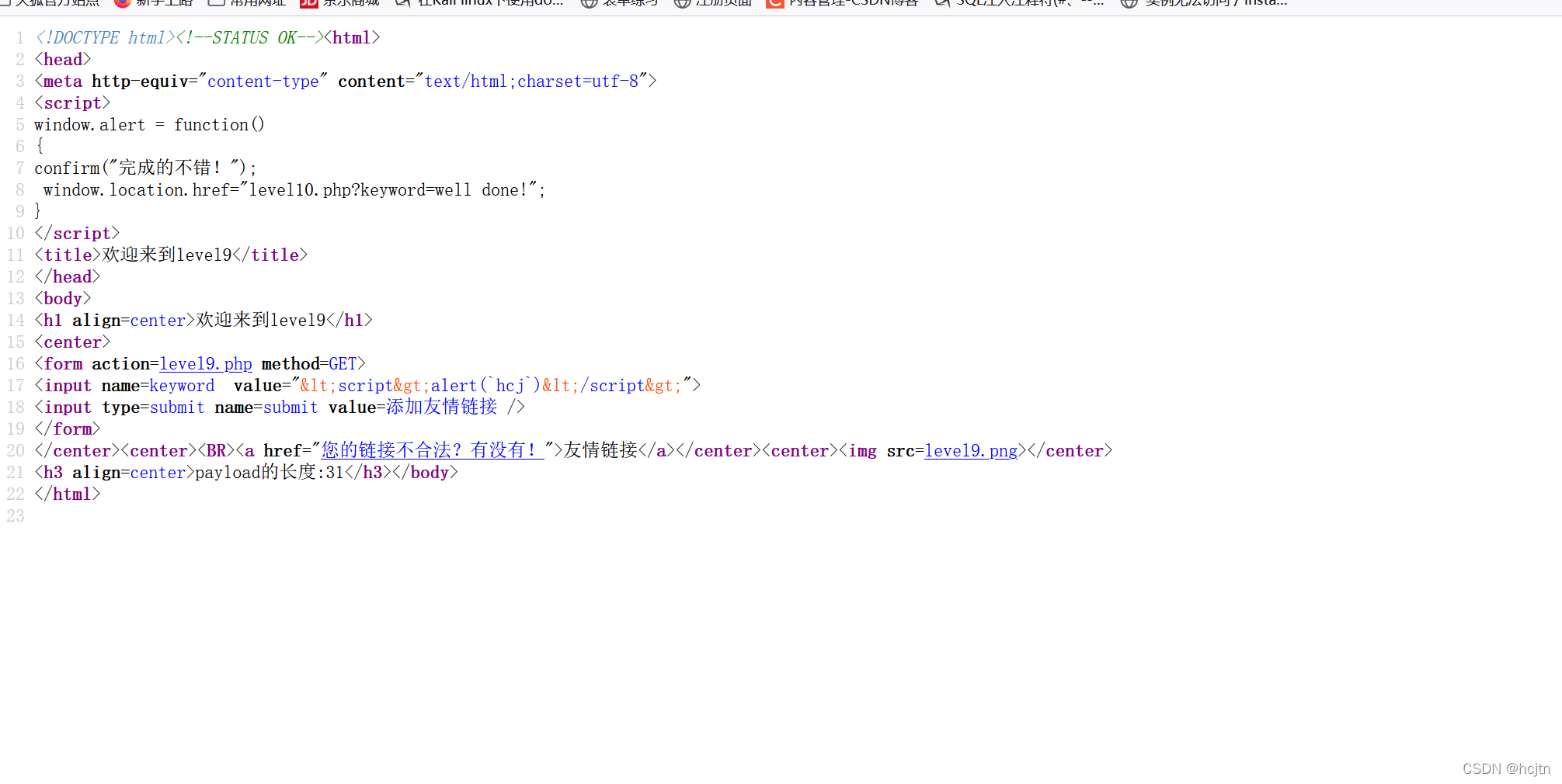Select the opening head tag on line 2
This screenshot has height=784, width=1562.
coord(63,59)
